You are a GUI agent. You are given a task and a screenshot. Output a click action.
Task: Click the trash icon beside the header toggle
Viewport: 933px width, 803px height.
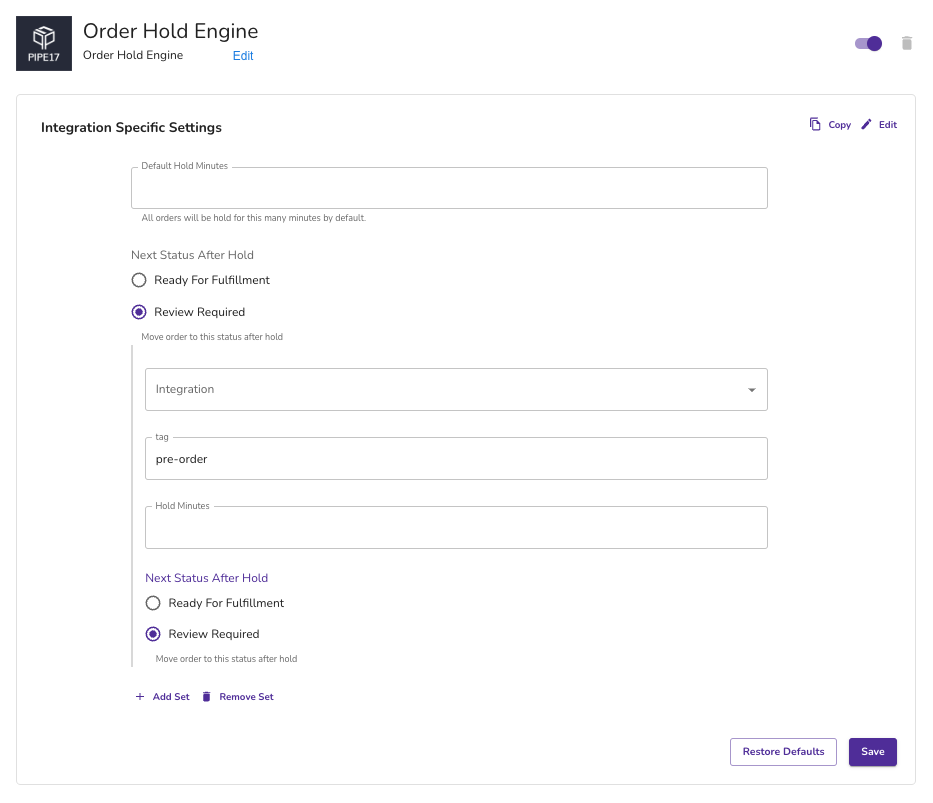tap(907, 43)
